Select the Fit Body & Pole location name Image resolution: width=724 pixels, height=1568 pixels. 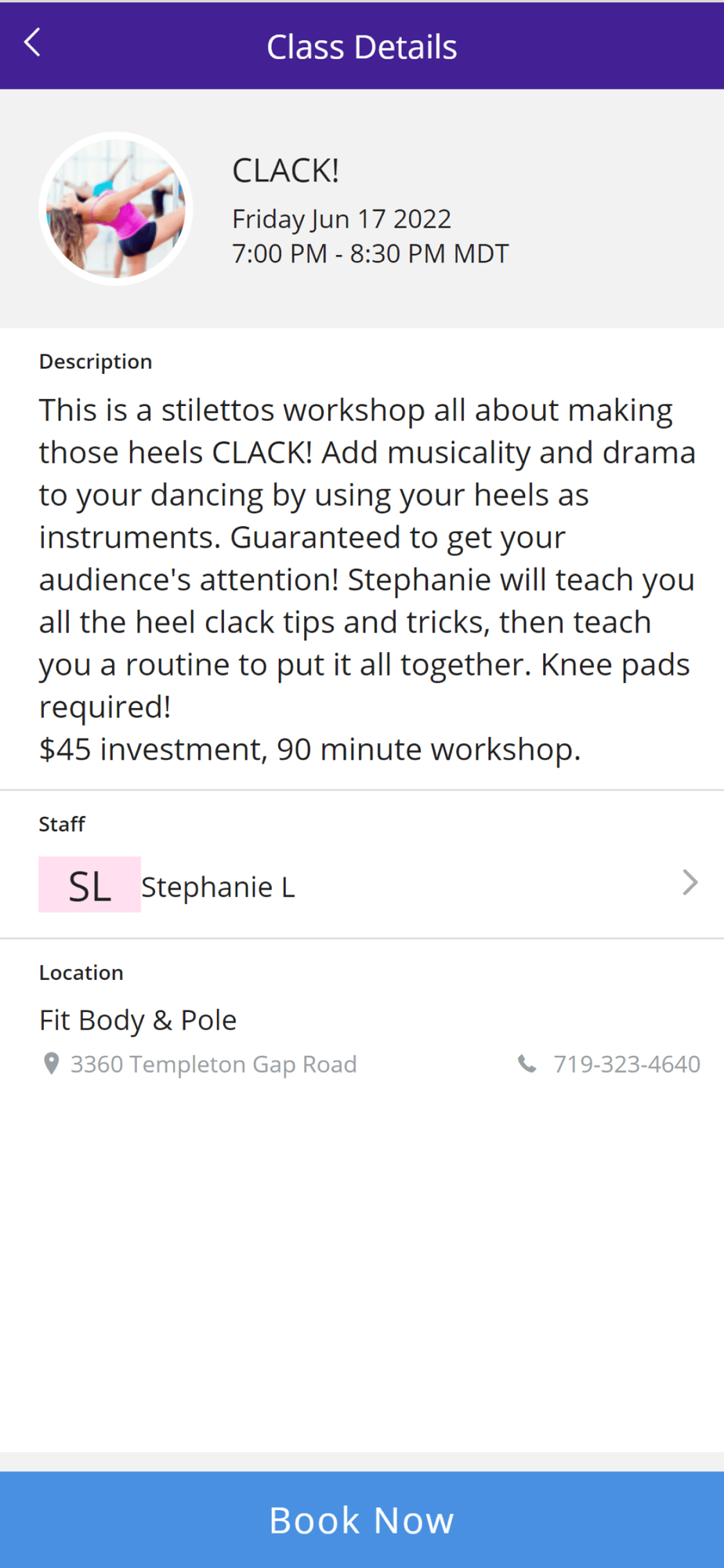pos(138,1020)
